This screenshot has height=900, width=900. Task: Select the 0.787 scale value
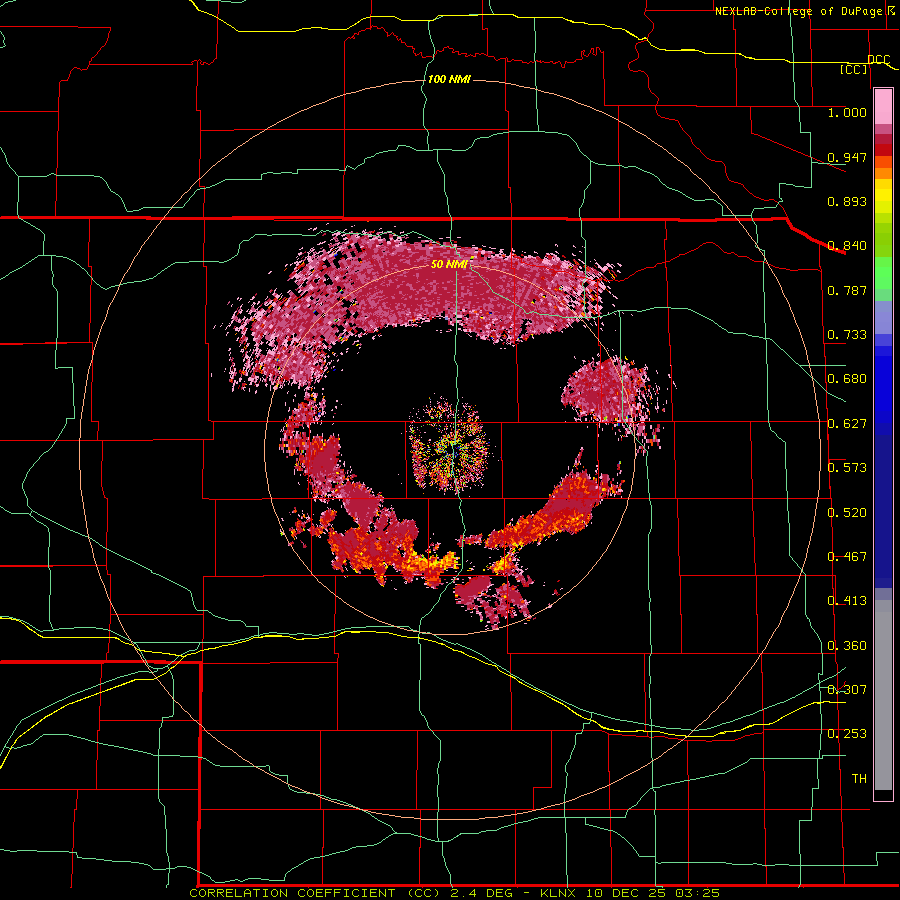coord(847,290)
